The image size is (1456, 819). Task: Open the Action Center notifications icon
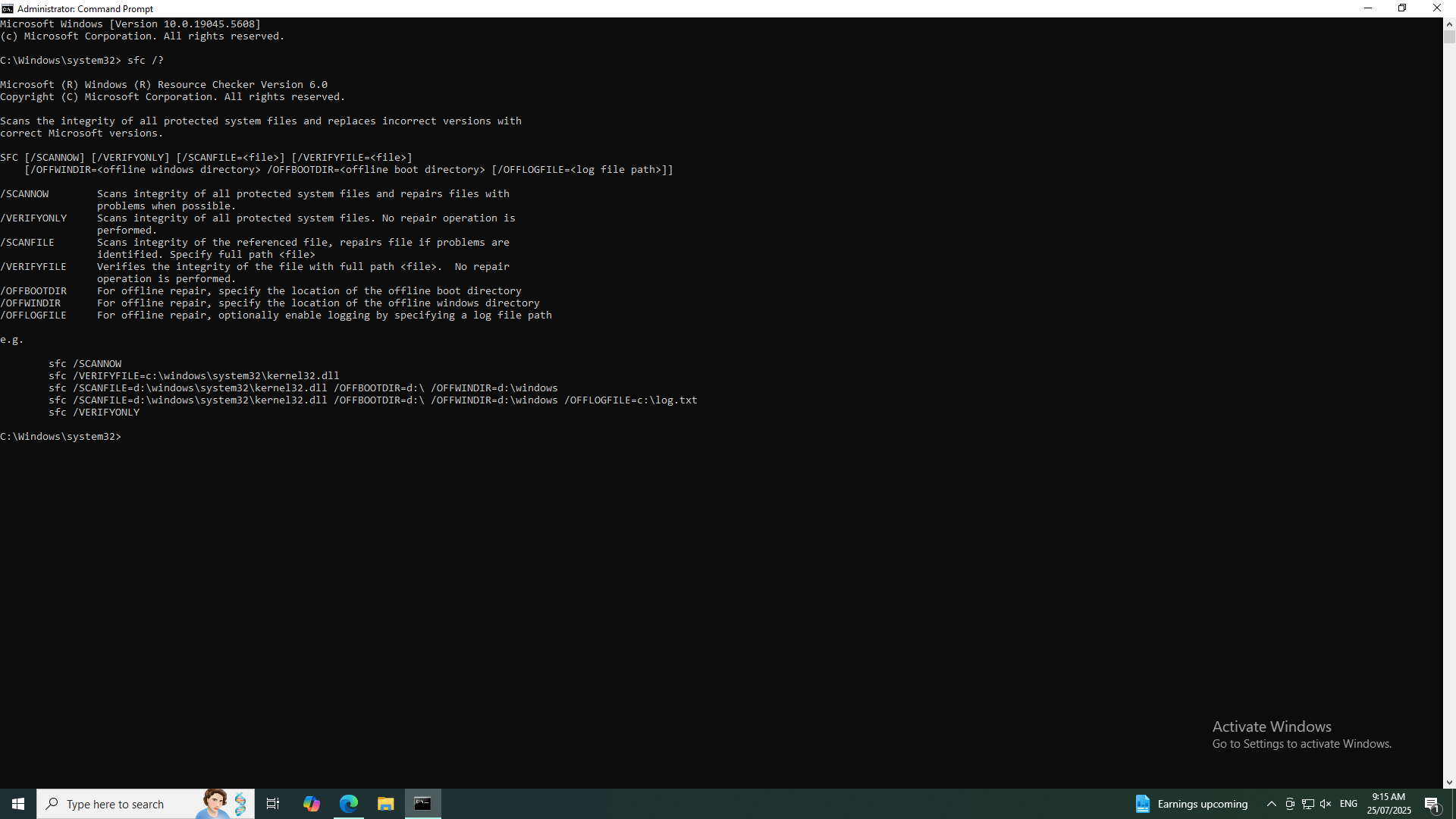1432,804
